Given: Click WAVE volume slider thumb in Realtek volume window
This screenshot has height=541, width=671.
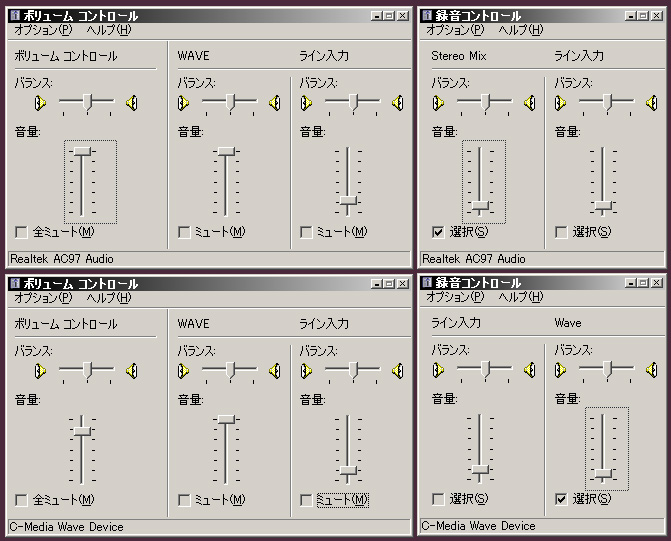Looking at the screenshot, I should 227,151.
